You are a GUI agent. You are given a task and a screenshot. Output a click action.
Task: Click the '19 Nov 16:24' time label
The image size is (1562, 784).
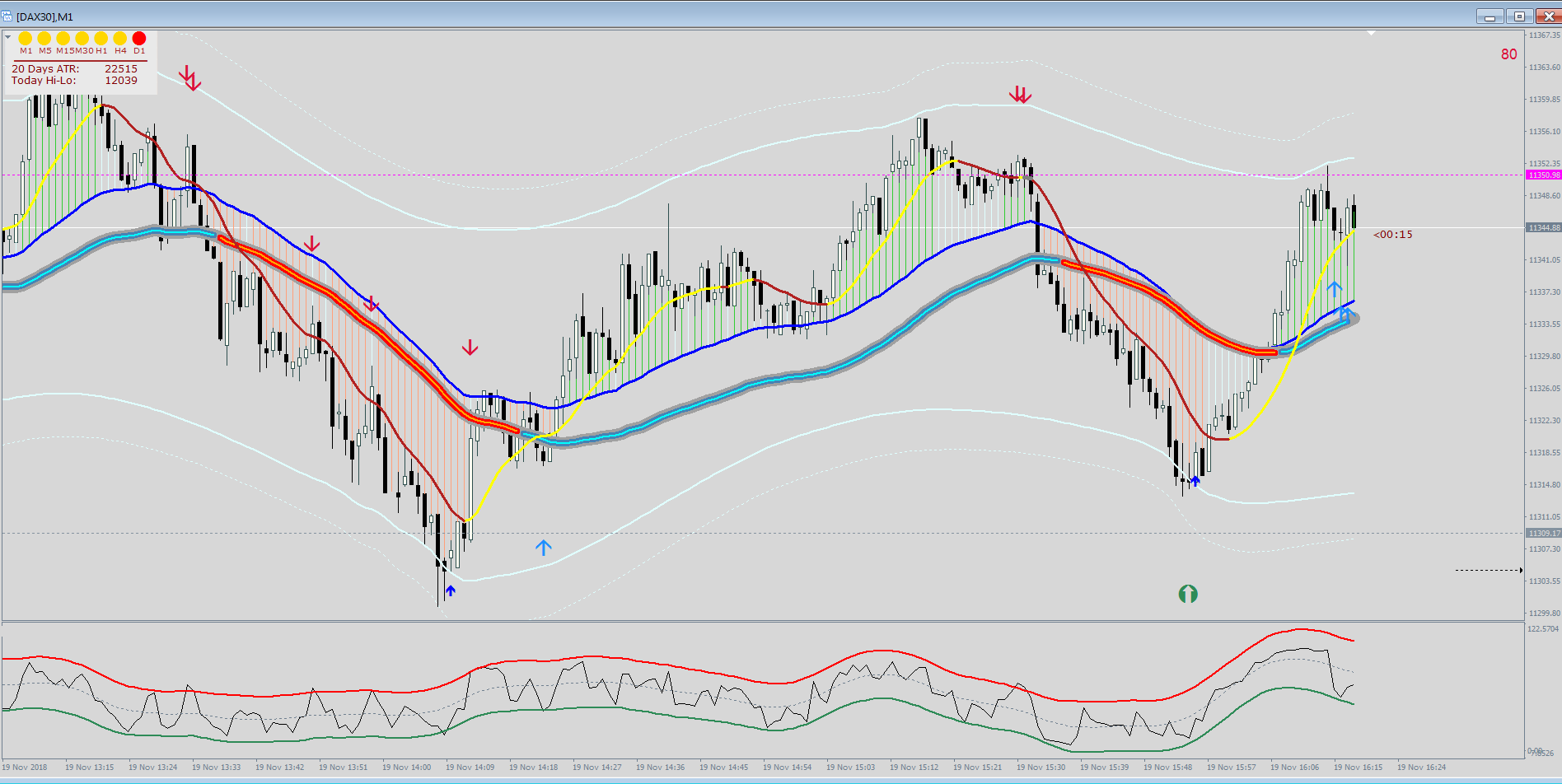(x=1422, y=768)
